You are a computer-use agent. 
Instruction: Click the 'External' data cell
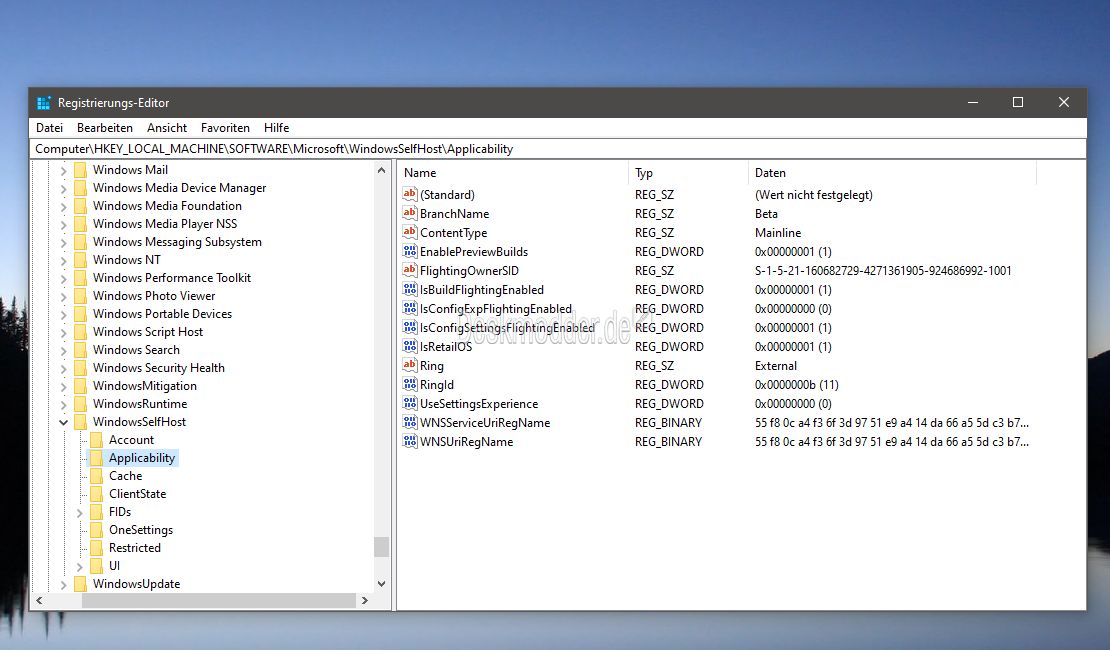(776, 365)
